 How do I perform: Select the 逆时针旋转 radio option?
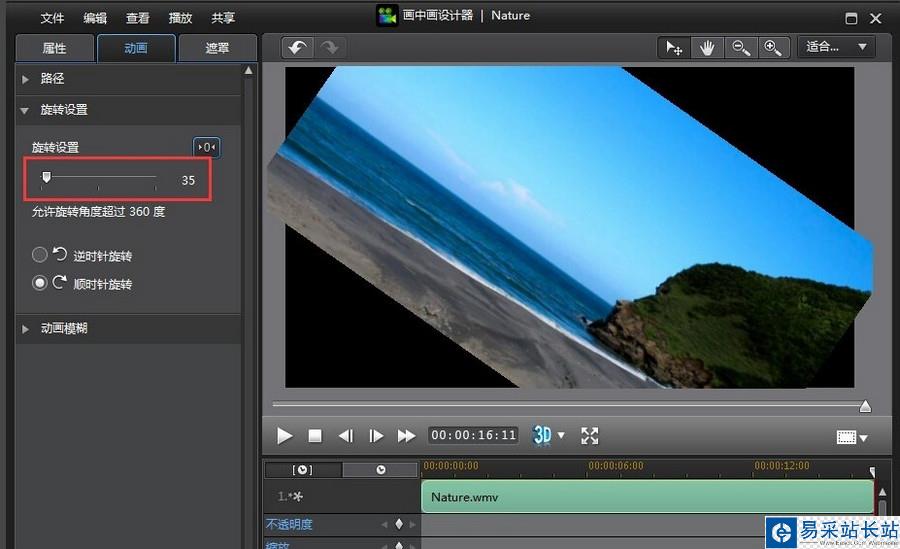coord(40,254)
